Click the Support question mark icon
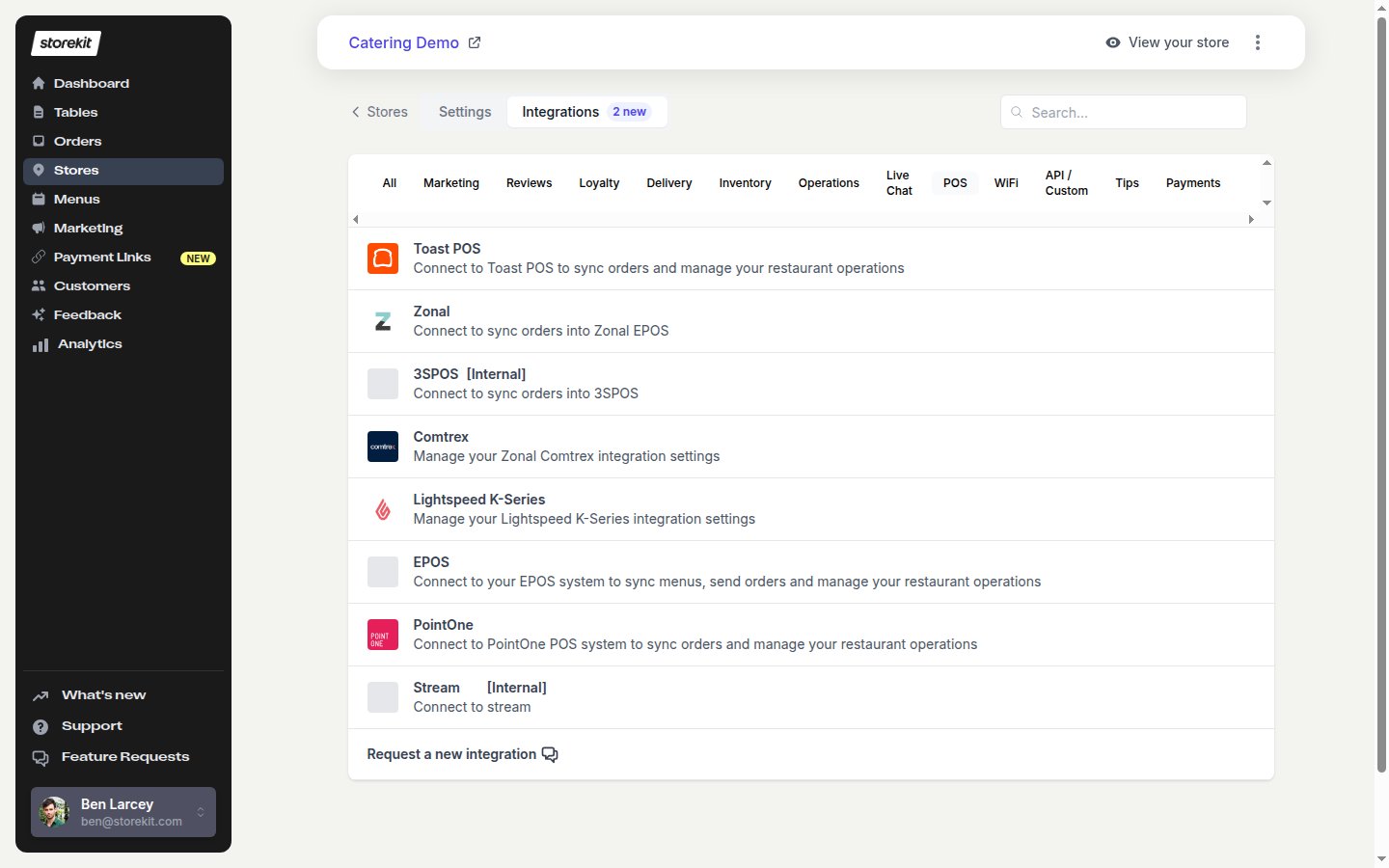Screen dimensions: 1389x868 tap(41, 726)
